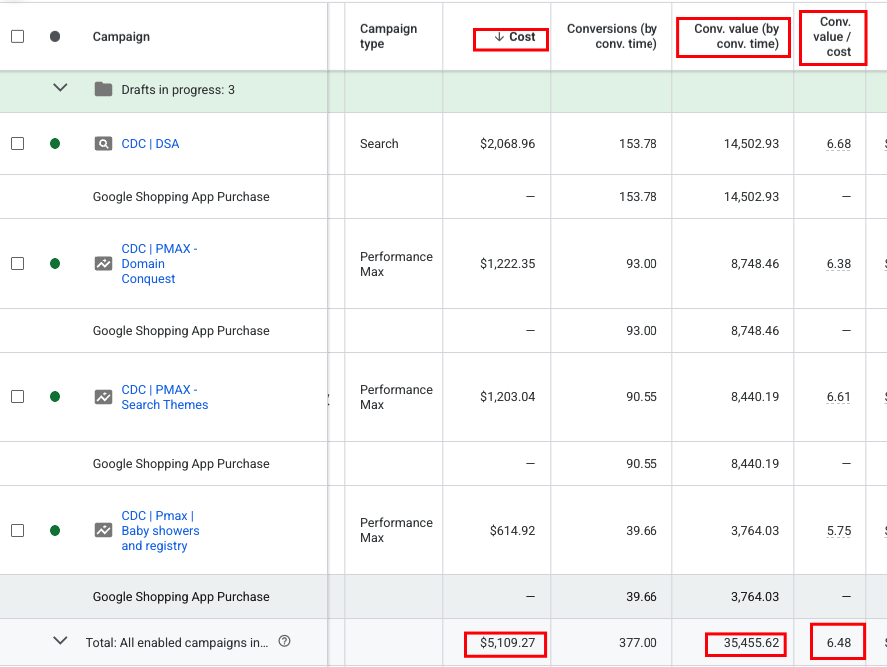
Task: Select the CDC | DSA row checkbox
Action: pos(18,144)
